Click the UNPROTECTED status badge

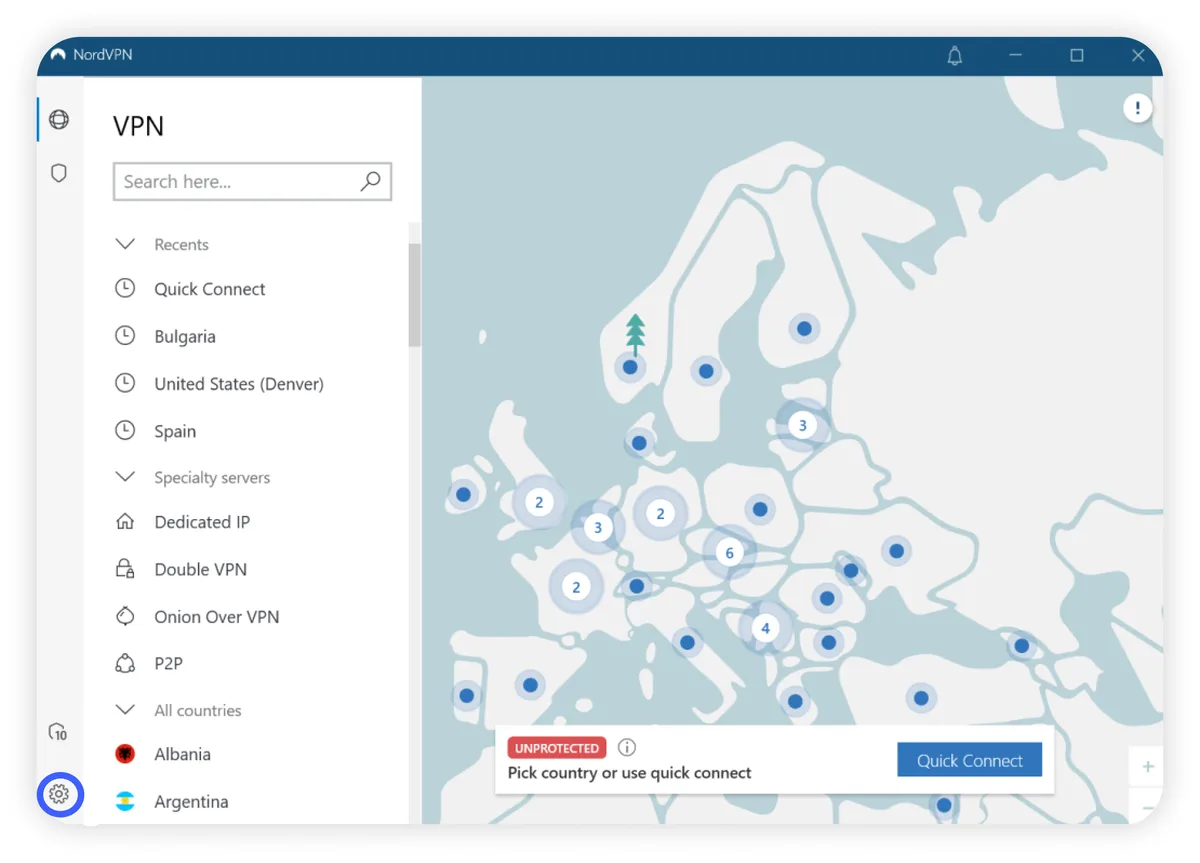click(557, 748)
